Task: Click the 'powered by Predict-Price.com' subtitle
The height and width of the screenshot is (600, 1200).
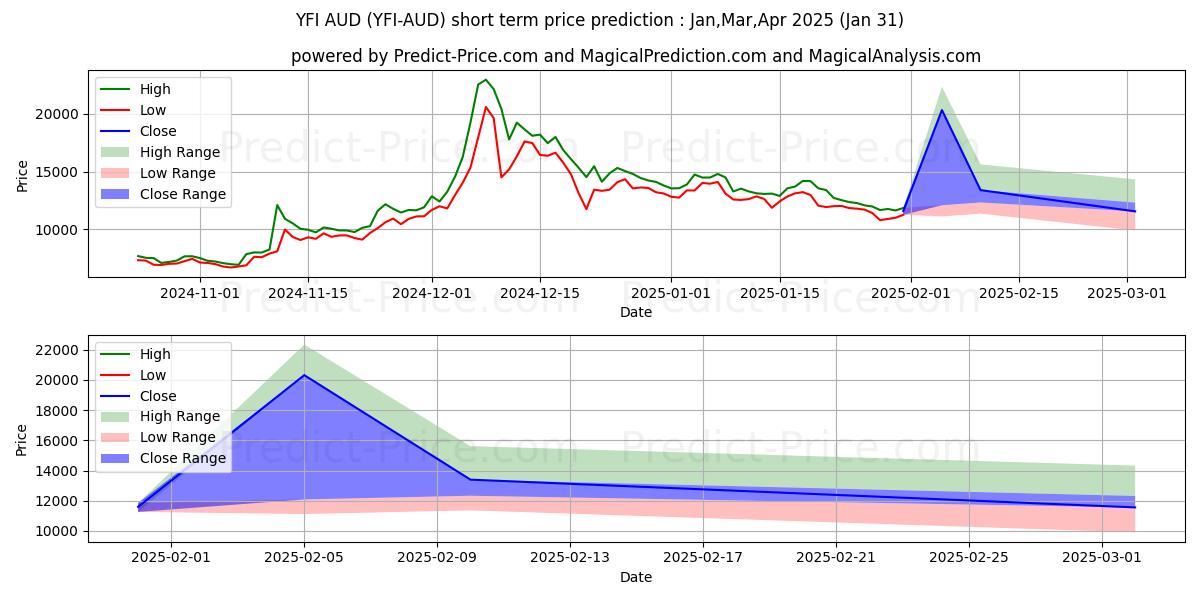Action: click(636, 57)
